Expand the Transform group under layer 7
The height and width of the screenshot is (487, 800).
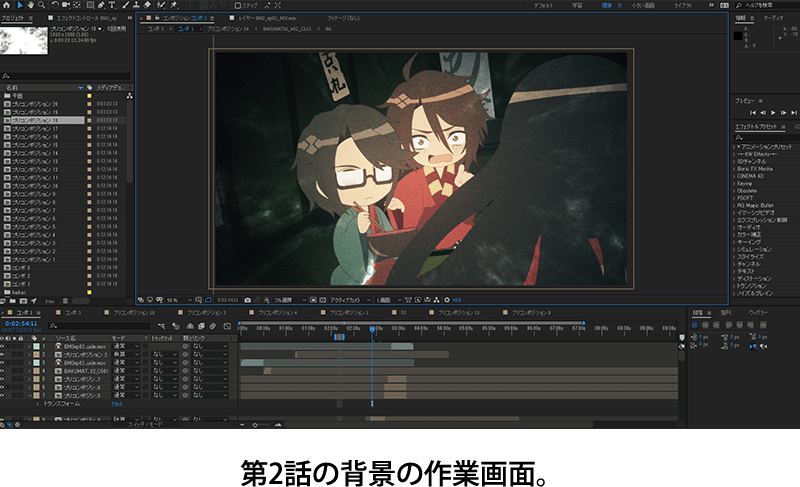37,403
